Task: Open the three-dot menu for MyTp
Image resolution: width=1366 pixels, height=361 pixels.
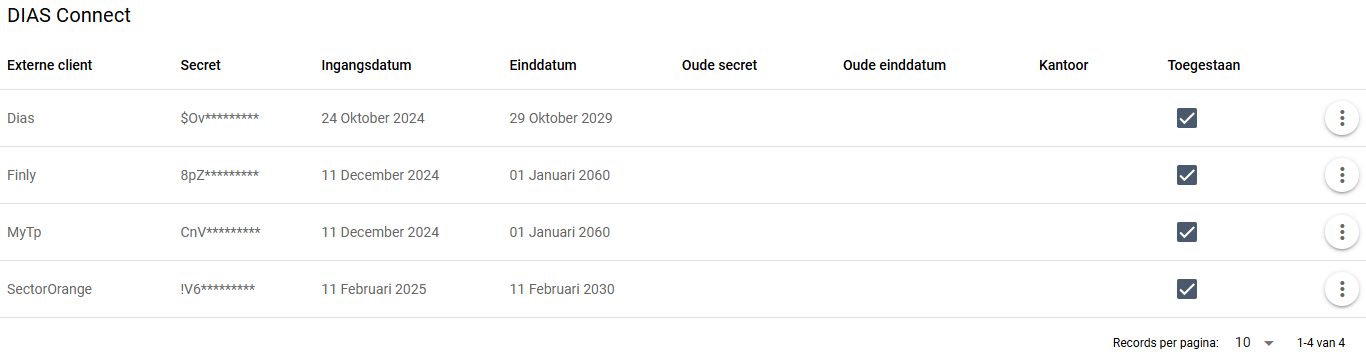Action: pyautogui.click(x=1341, y=232)
